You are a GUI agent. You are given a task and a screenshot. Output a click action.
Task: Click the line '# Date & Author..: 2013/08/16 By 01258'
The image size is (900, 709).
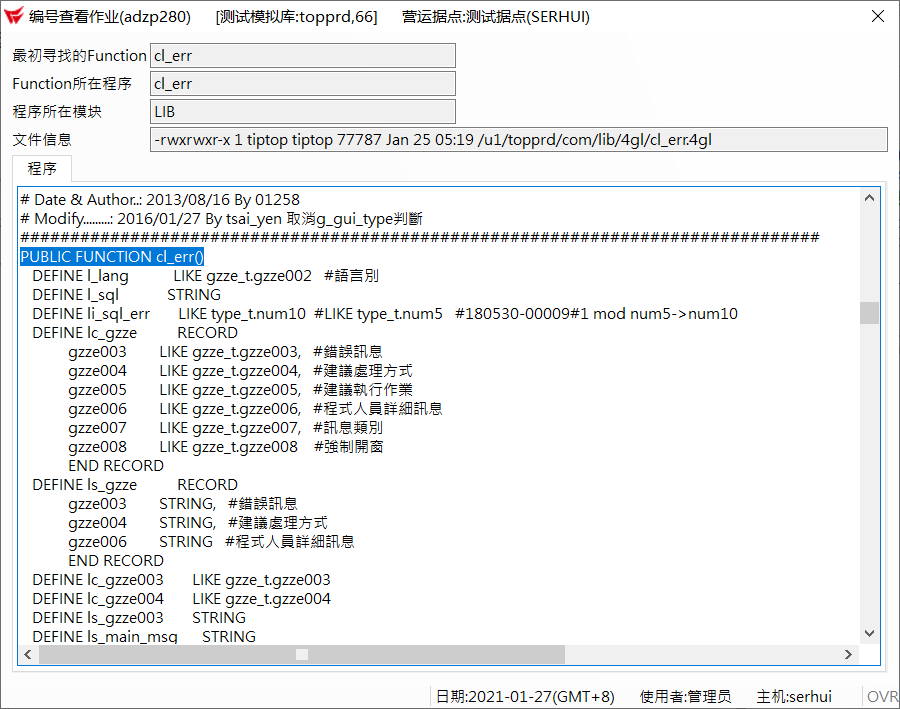click(160, 200)
